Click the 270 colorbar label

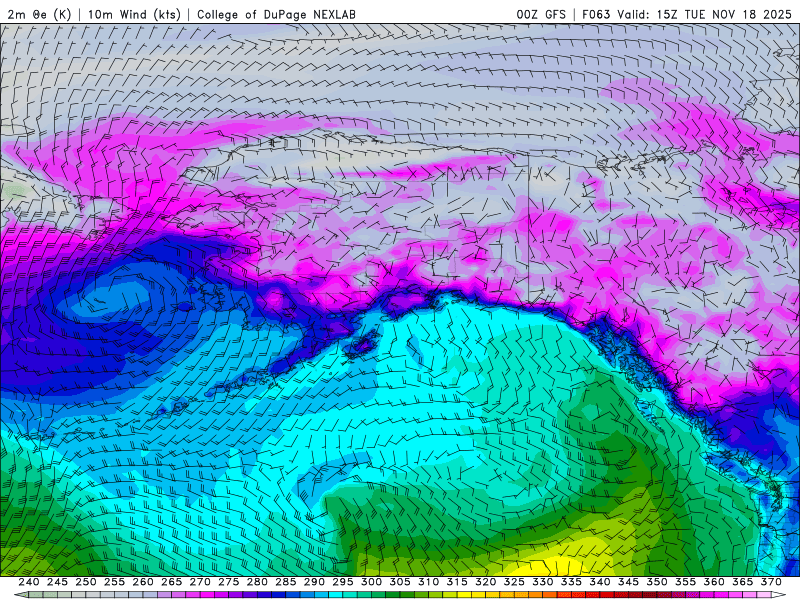(200, 582)
